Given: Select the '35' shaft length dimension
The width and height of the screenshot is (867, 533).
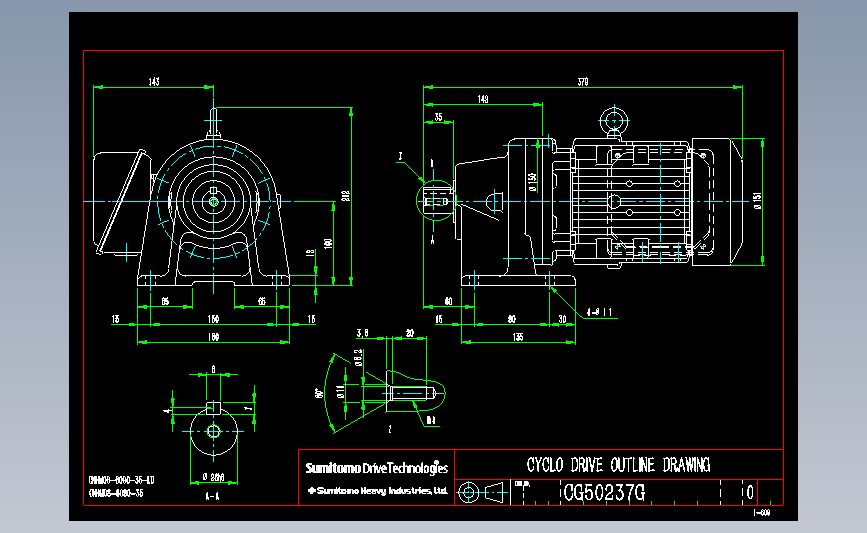Looking at the screenshot, I should (x=438, y=117).
